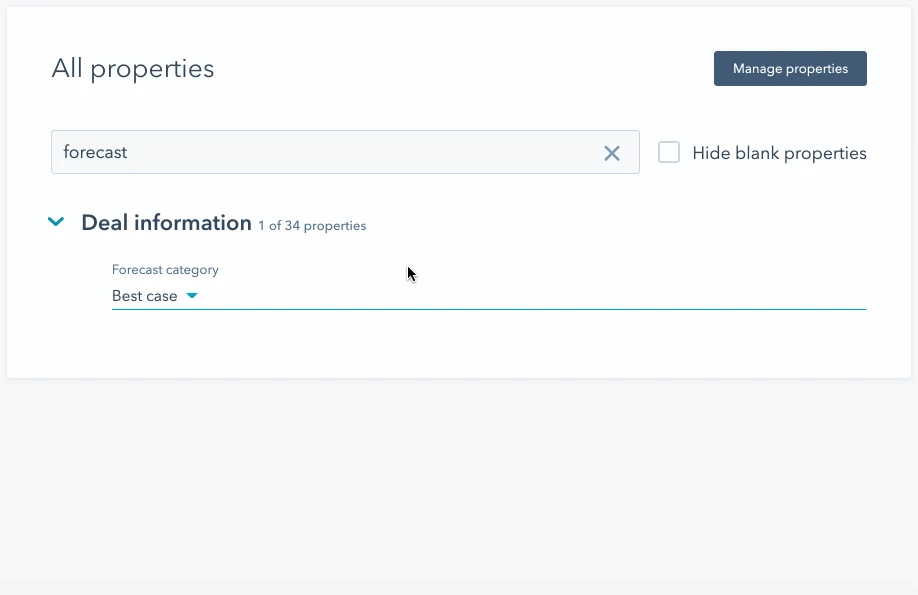Image resolution: width=918 pixels, height=595 pixels.
Task: Open the Best case dropdown caret
Action: (x=192, y=296)
